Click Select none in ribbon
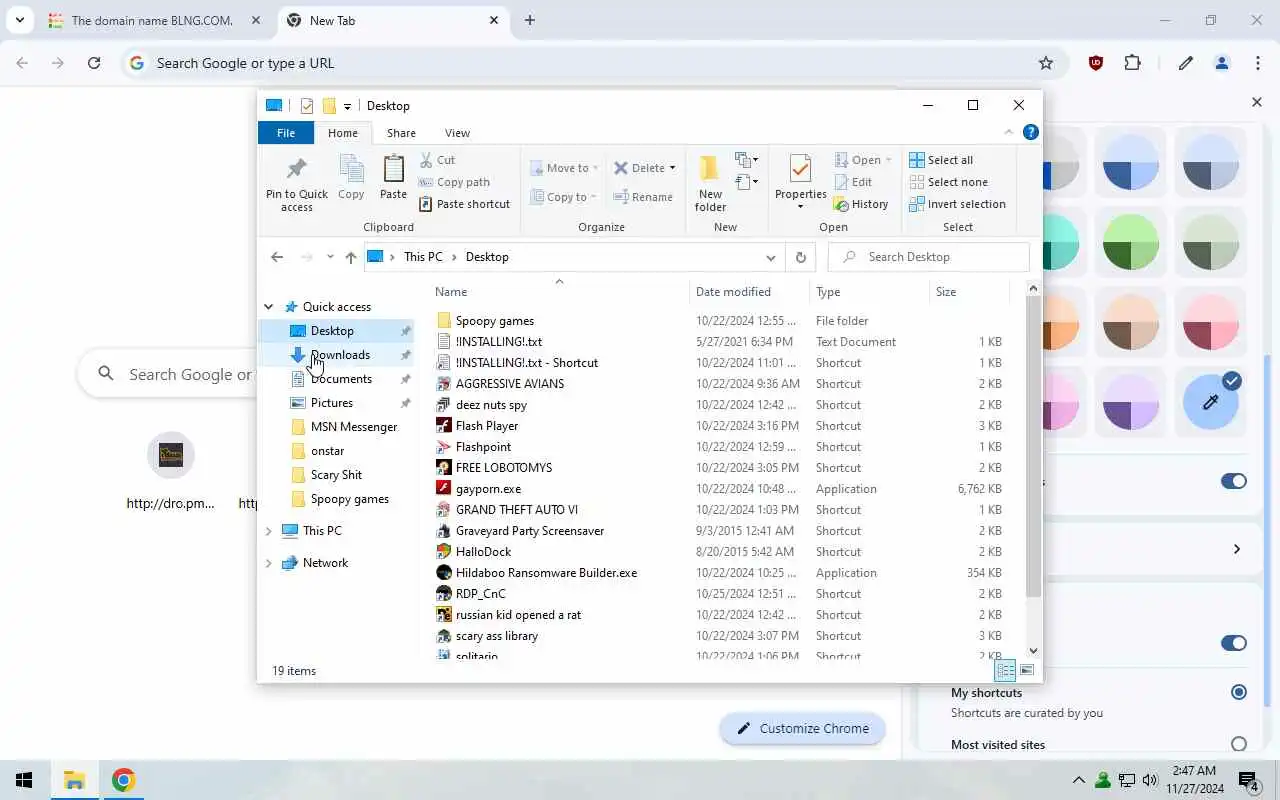Viewport: 1280px width, 800px height. click(948, 182)
